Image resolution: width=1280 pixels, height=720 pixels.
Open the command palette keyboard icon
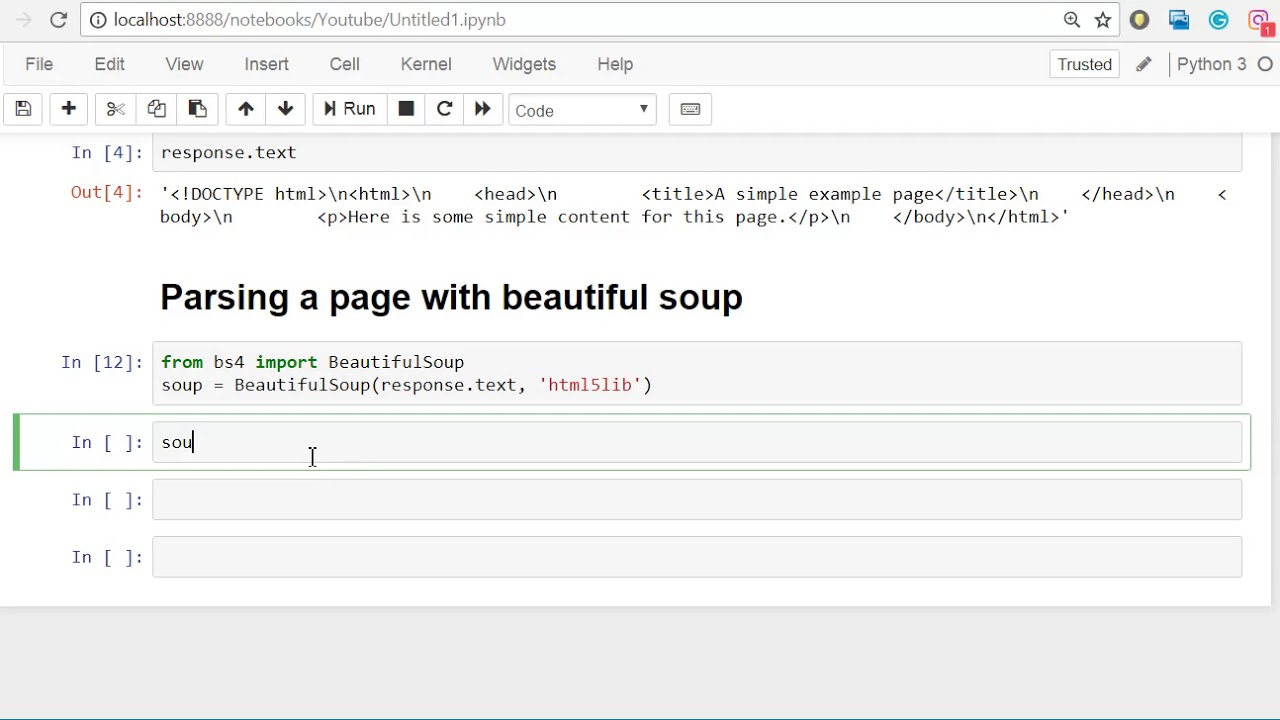tap(690, 109)
